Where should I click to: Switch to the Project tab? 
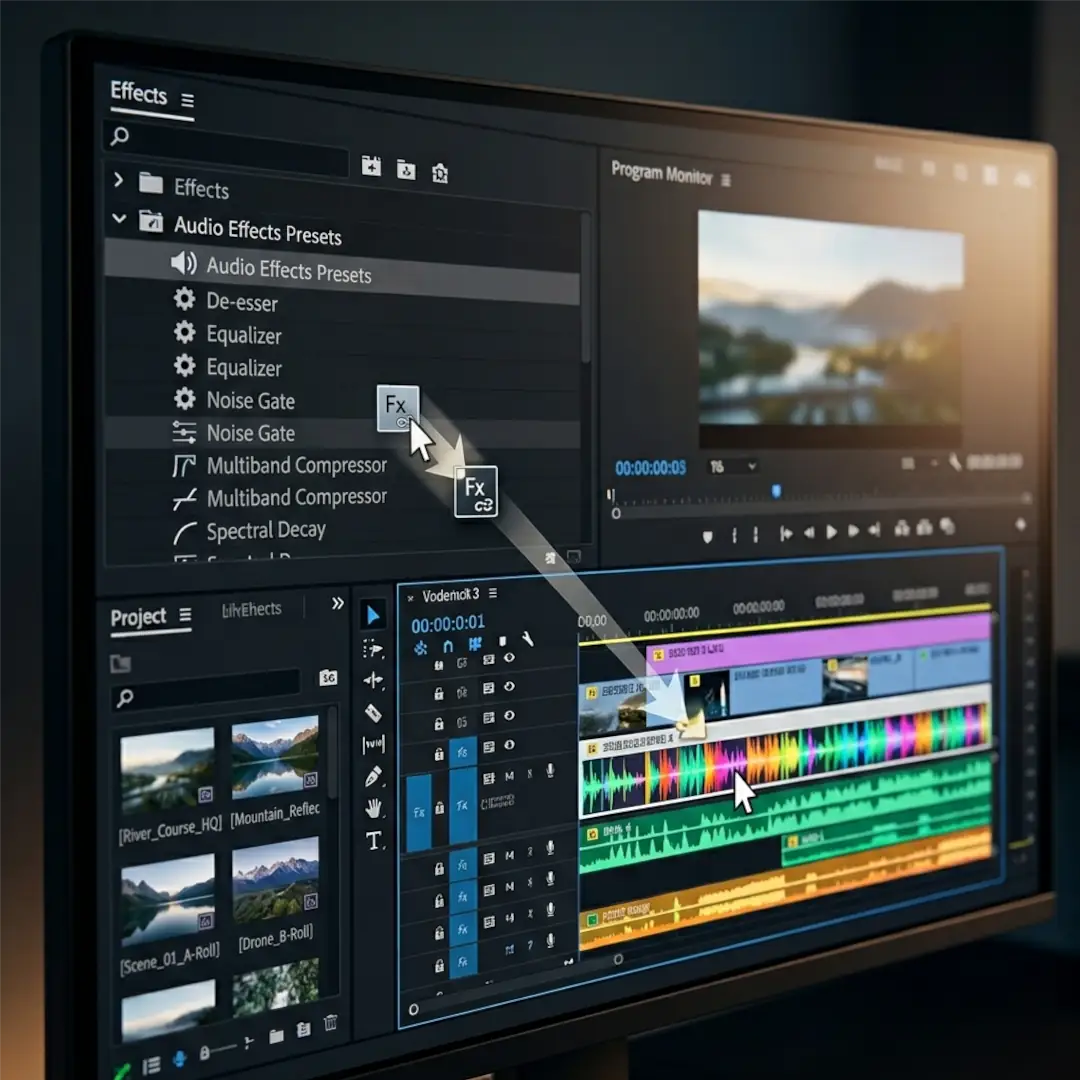pos(138,617)
